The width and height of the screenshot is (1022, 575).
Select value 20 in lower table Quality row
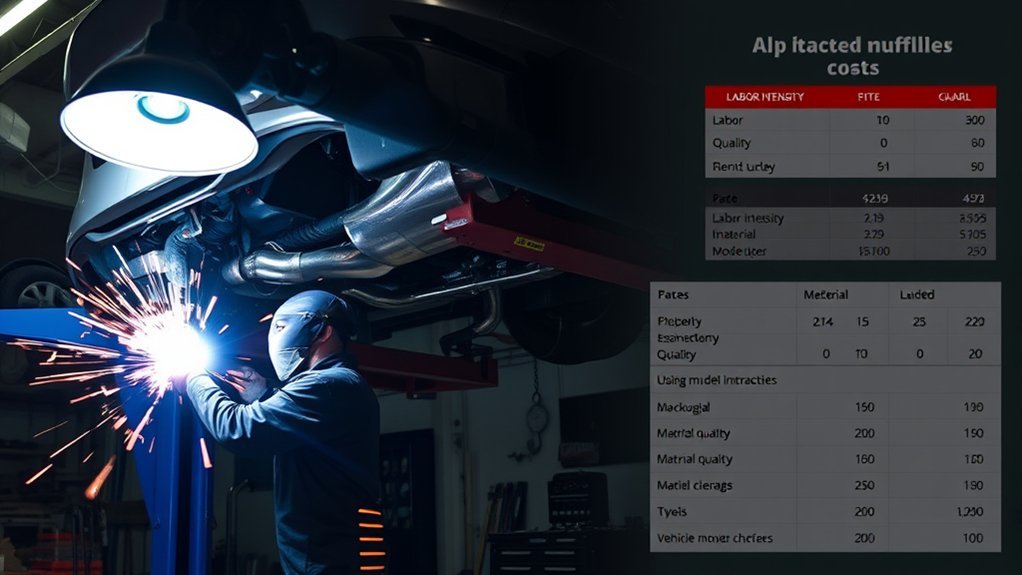(975, 354)
